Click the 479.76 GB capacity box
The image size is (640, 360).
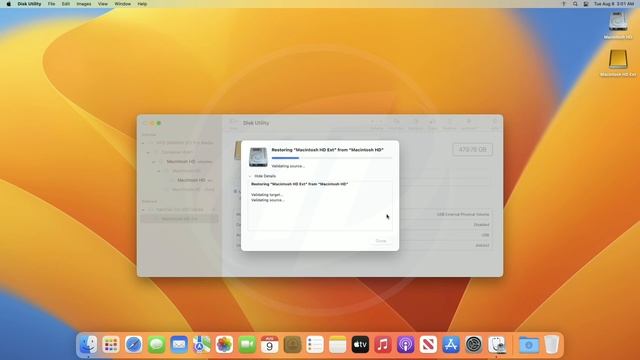click(472, 149)
